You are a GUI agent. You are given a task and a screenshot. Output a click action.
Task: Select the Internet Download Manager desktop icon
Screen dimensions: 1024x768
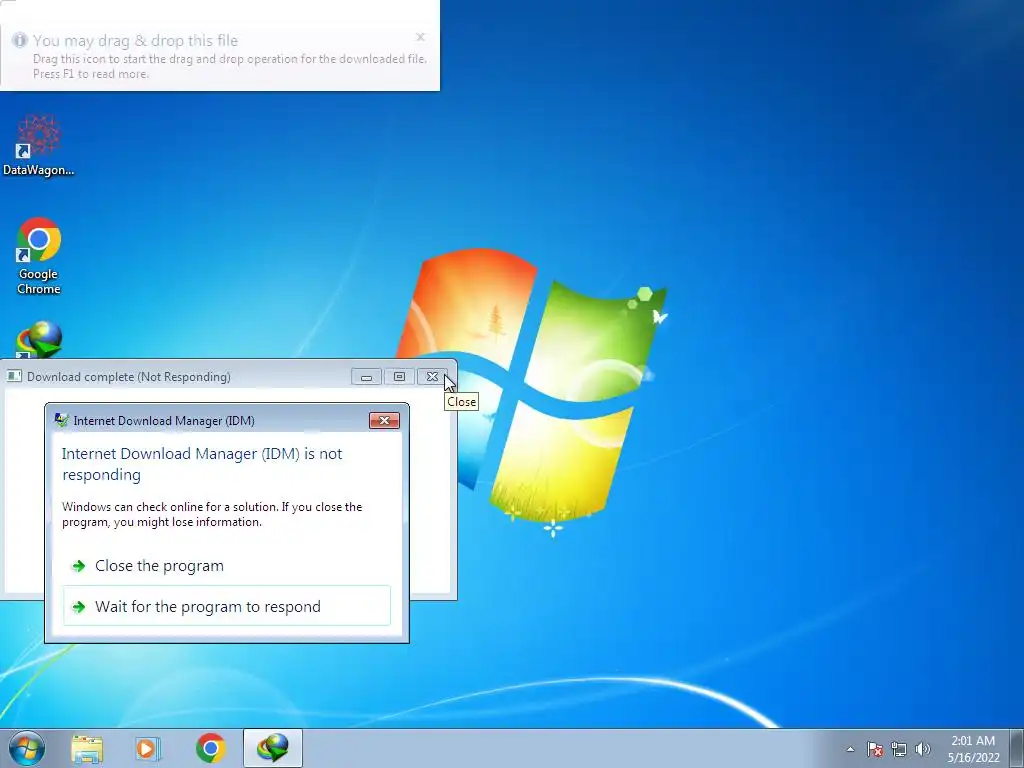click(39, 339)
